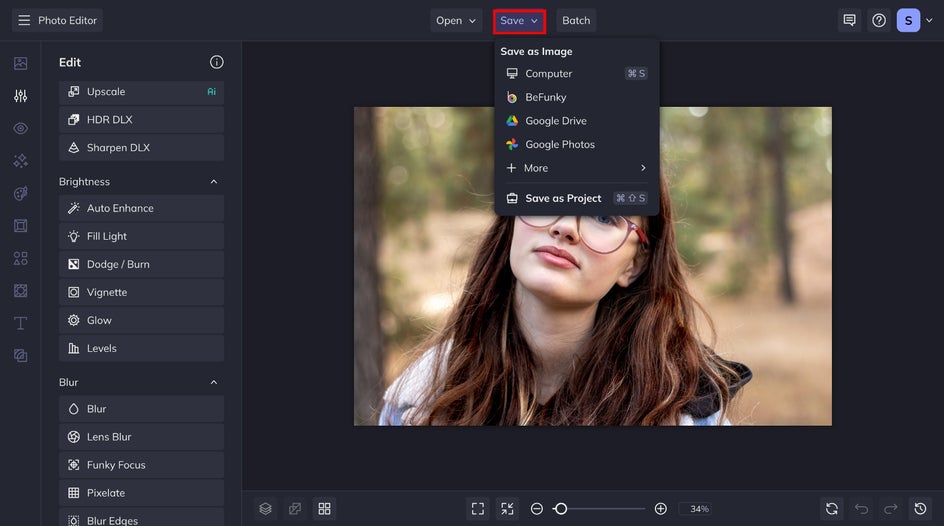Select Google Drive save option
944x526 pixels.
click(x=555, y=121)
